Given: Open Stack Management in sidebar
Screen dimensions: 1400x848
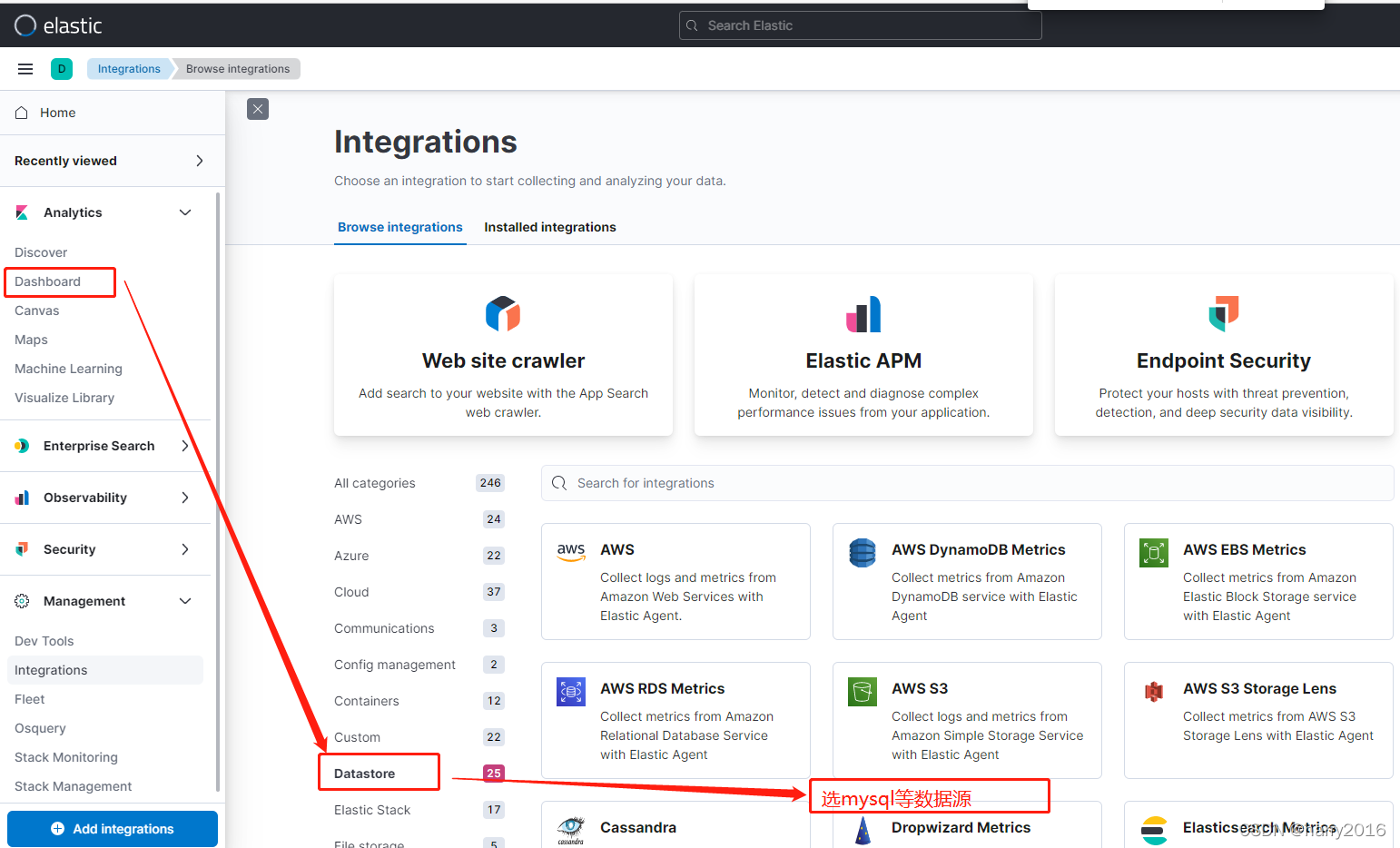Looking at the screenshot, I should coord(73,786).
